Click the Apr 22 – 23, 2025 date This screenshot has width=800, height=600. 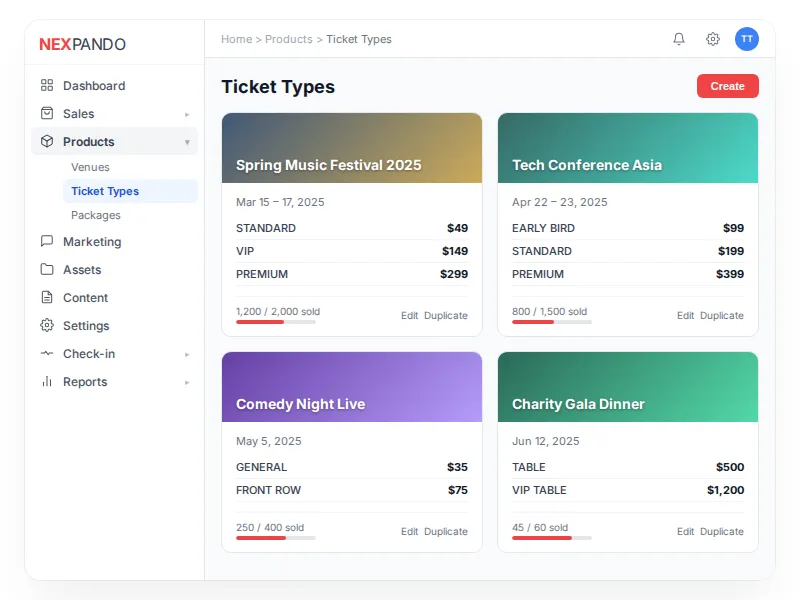(560, 202)
